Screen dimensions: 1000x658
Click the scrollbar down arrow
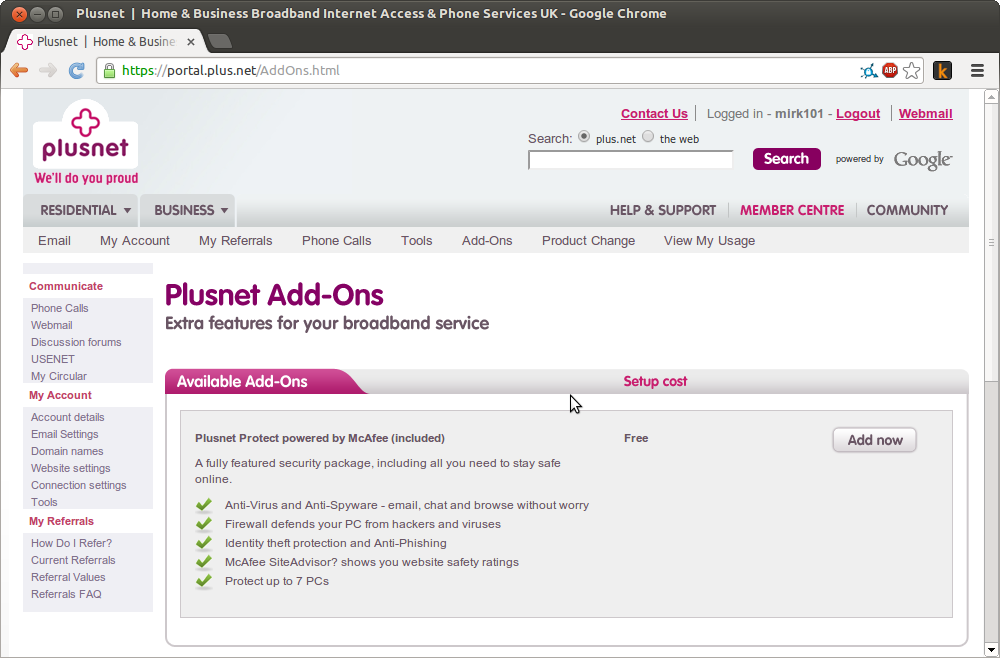pyautogui.click(x=991, y=650)
